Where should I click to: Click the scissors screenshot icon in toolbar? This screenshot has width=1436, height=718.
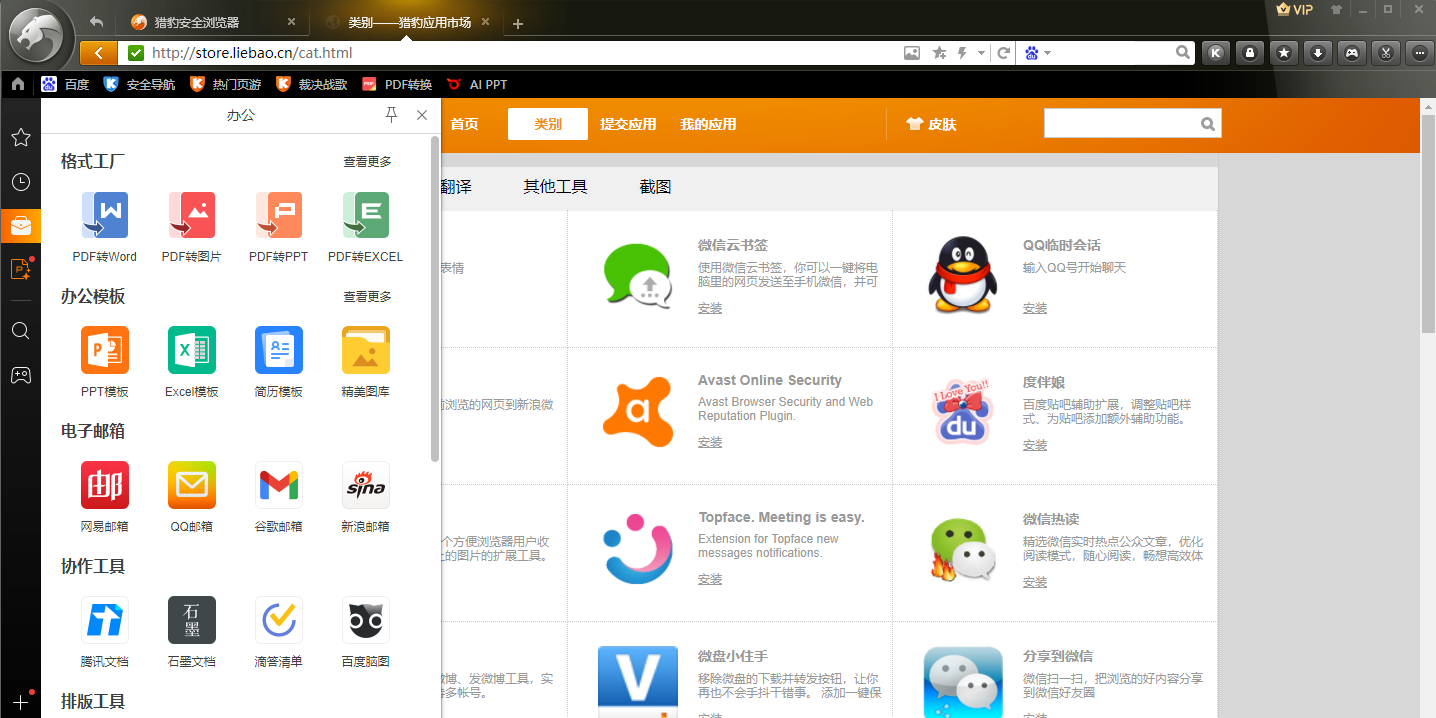click(1385, 53)
